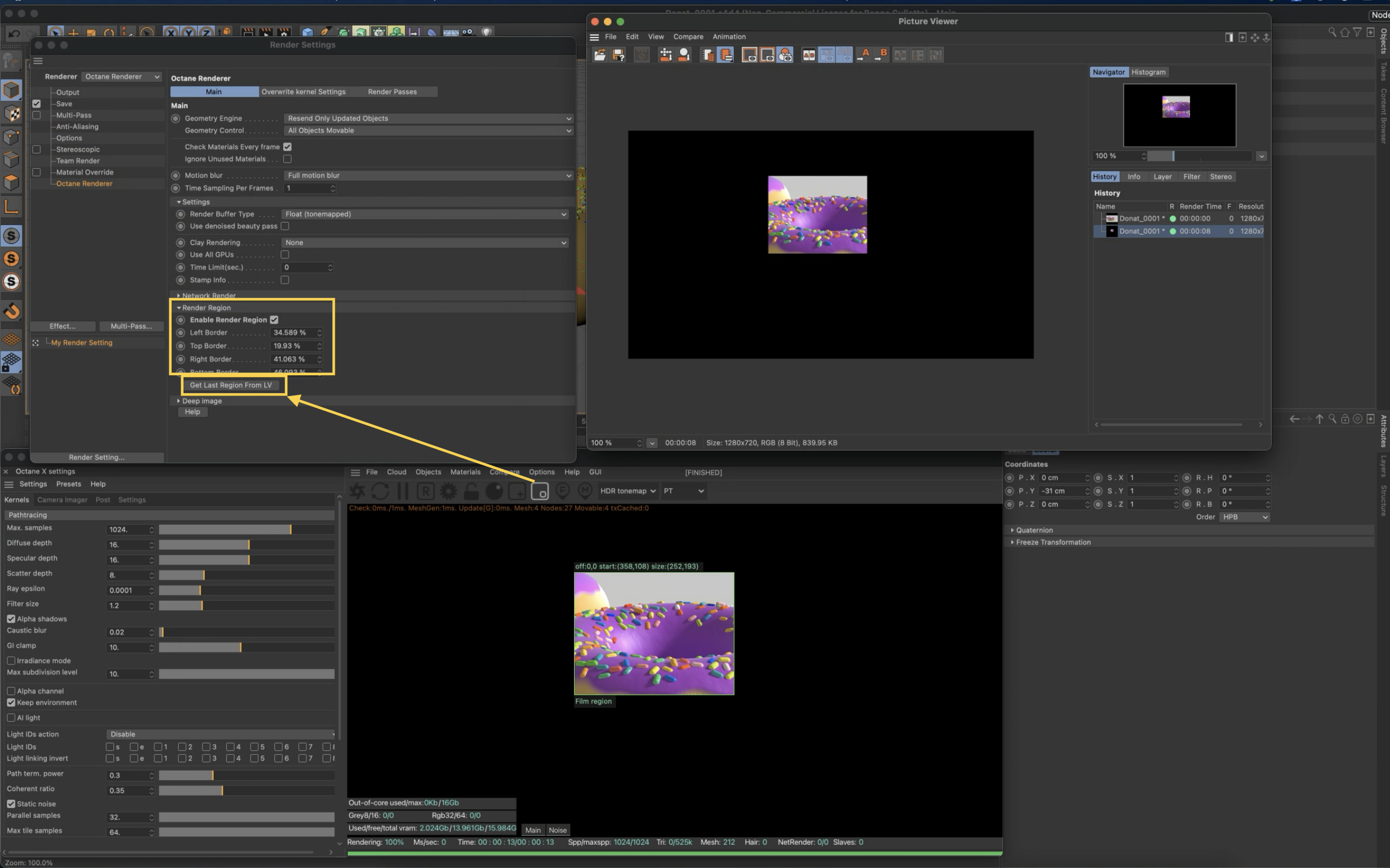Click the Multi-Pass... button

131,327
